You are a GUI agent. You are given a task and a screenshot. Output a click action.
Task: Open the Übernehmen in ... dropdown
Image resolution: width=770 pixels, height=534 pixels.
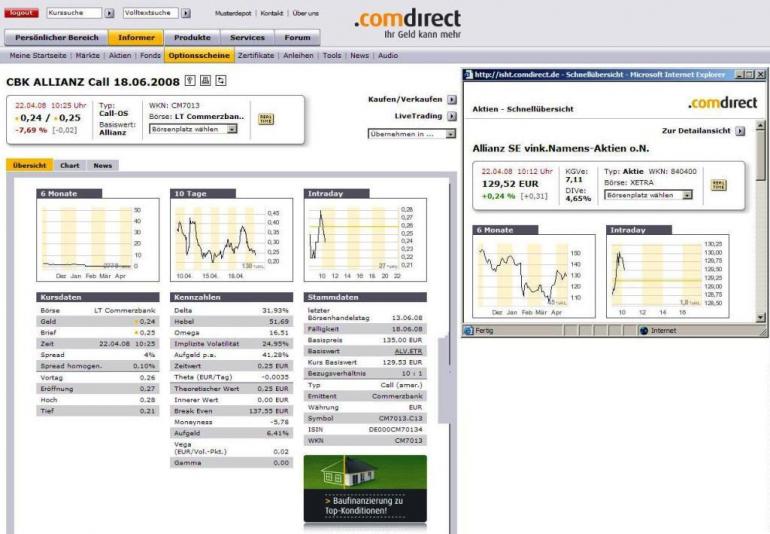point(412,134)
